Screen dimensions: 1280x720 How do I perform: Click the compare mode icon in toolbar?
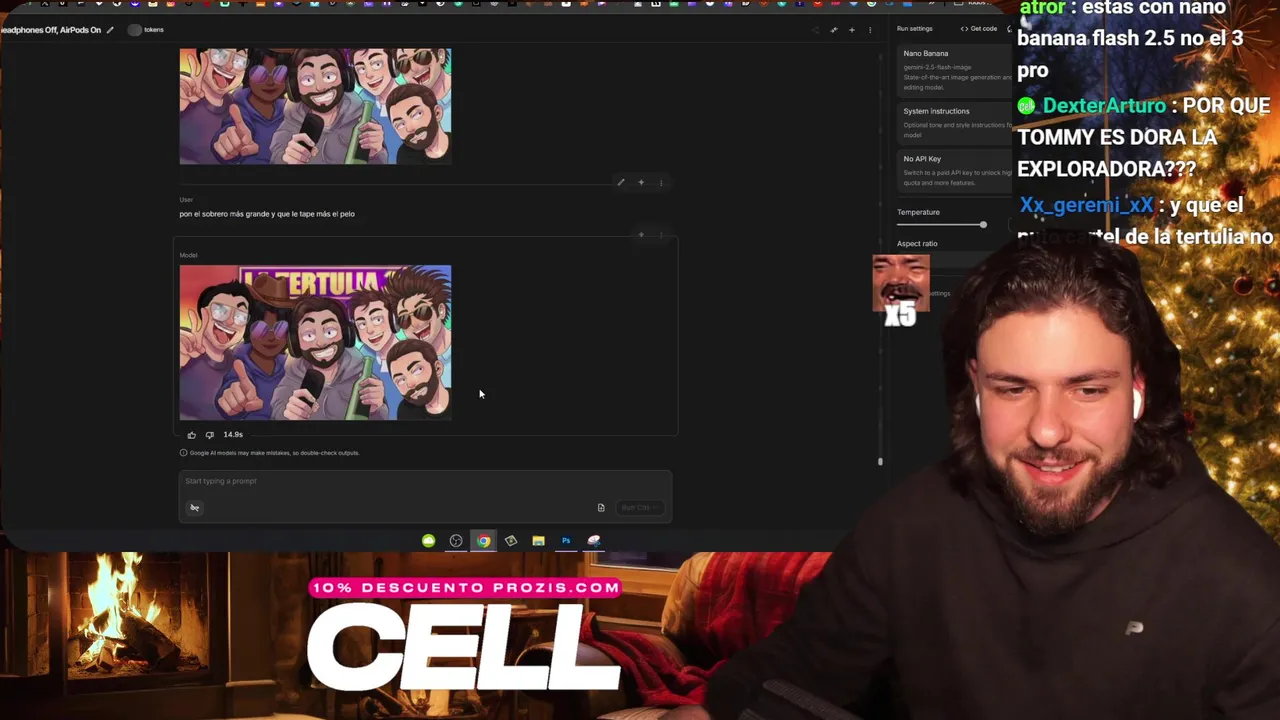coord(834,30)
